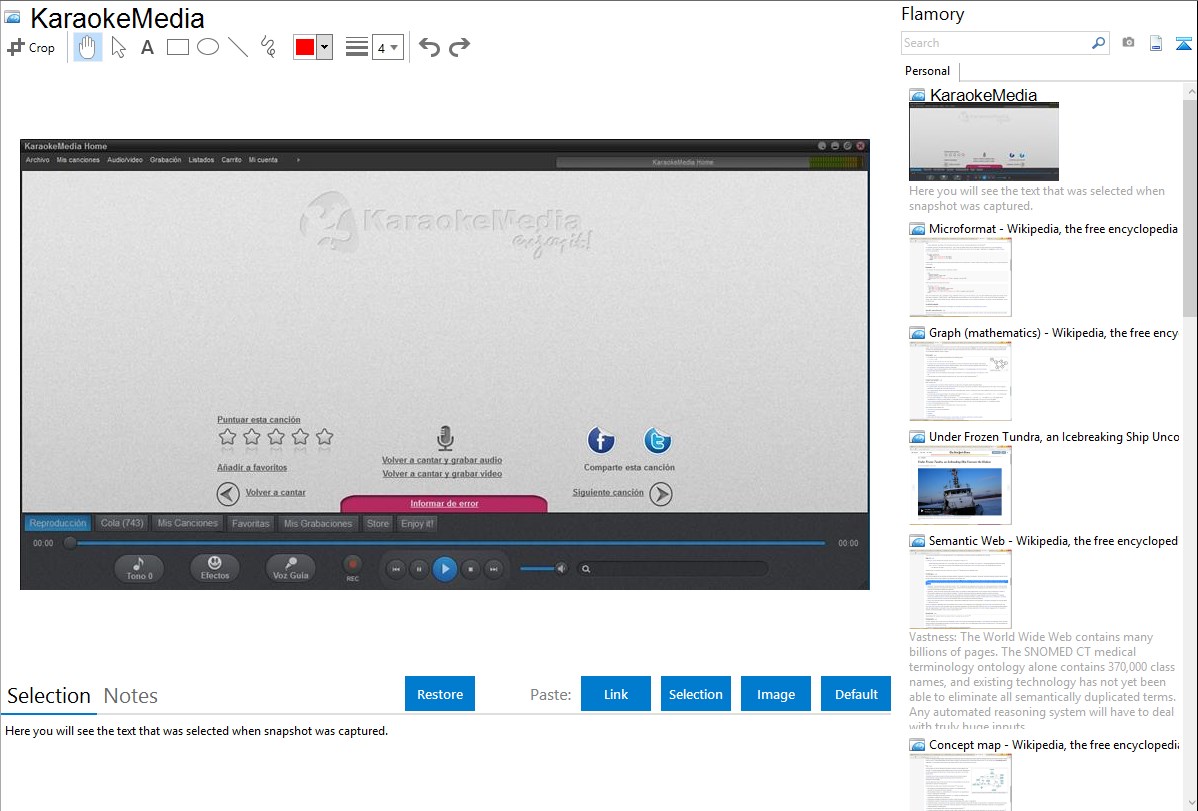
Task: Click the camera capture icon
Action: 1128,43
